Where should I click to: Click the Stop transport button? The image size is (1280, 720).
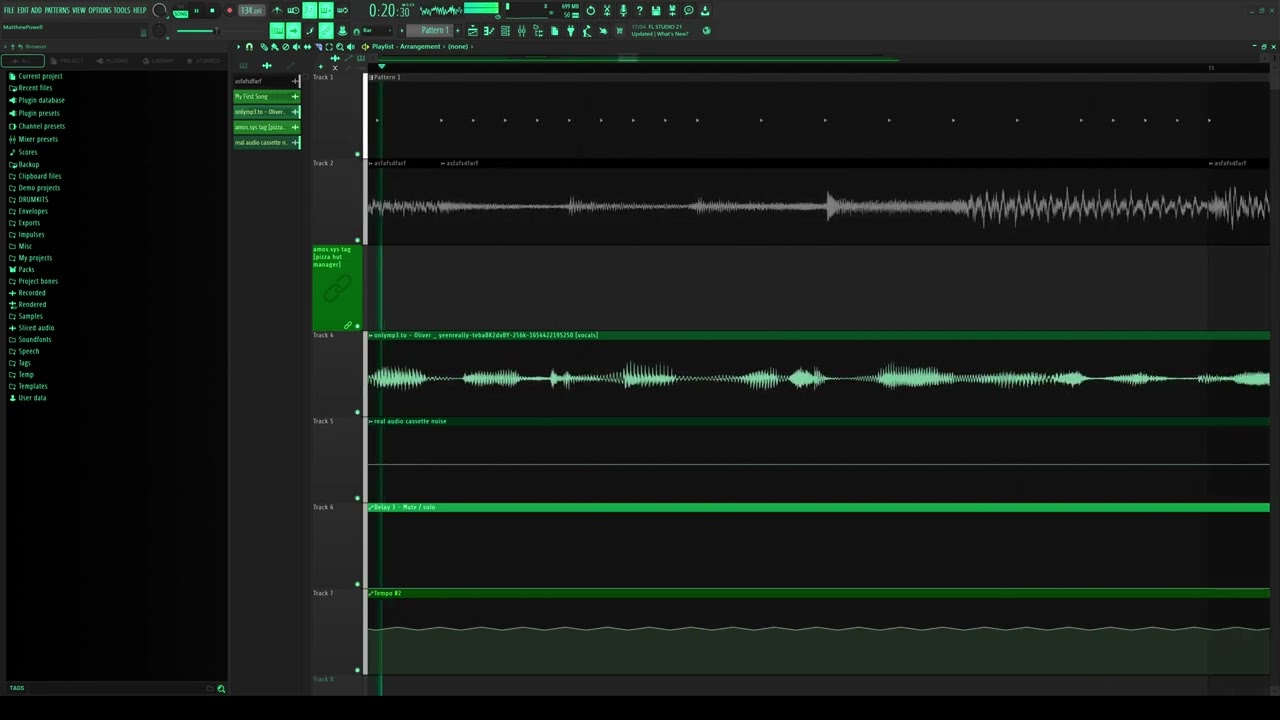pyautogui.click(x=212, y=11)
